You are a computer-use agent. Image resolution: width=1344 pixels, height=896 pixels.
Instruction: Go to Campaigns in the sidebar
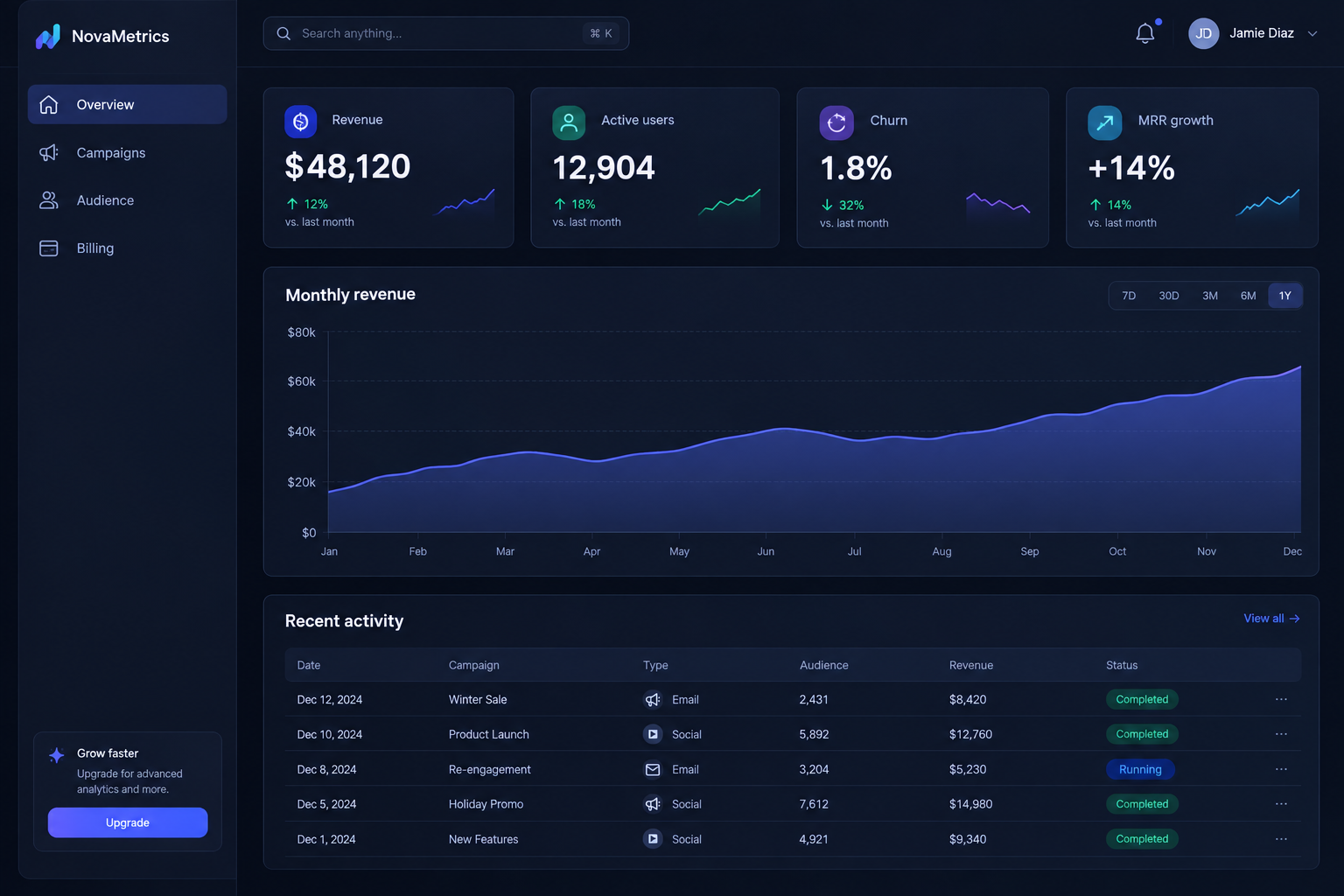[127, 152]
